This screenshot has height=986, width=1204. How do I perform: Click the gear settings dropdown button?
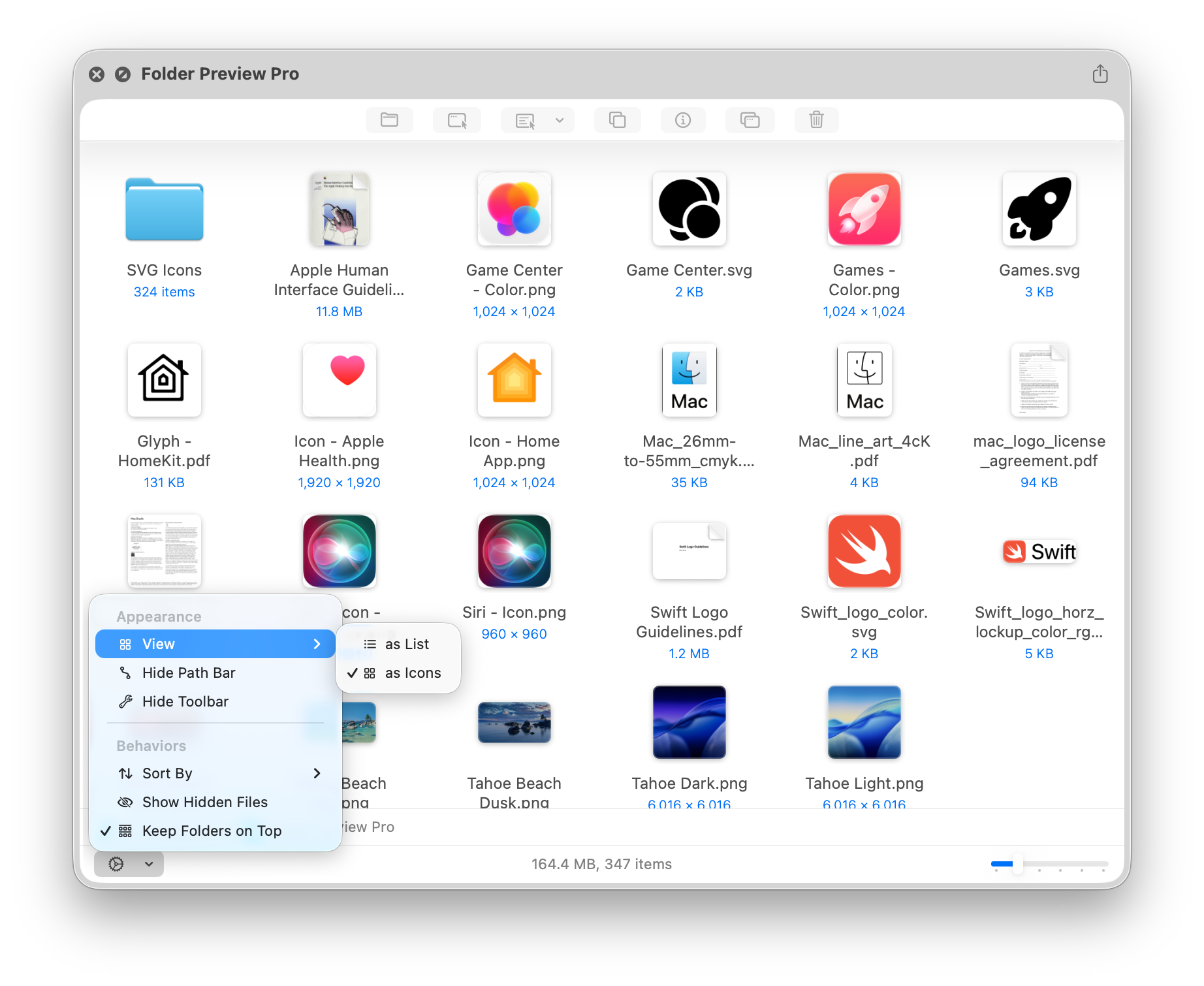pos(129,864)
